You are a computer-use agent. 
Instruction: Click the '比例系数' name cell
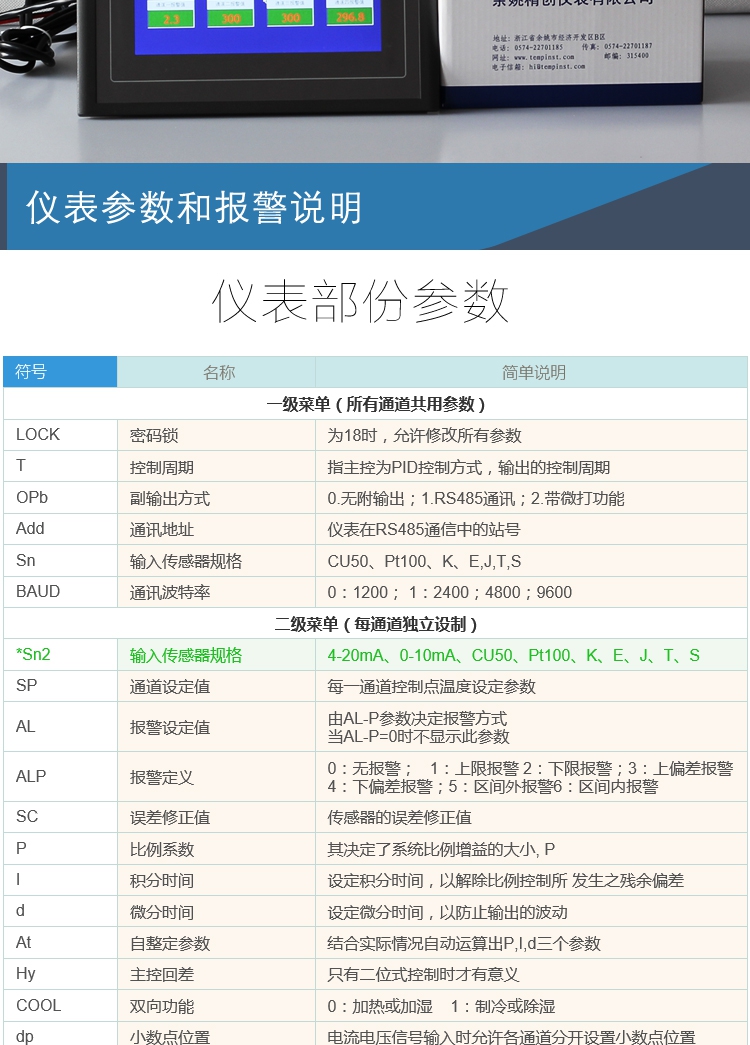[216, 849]
